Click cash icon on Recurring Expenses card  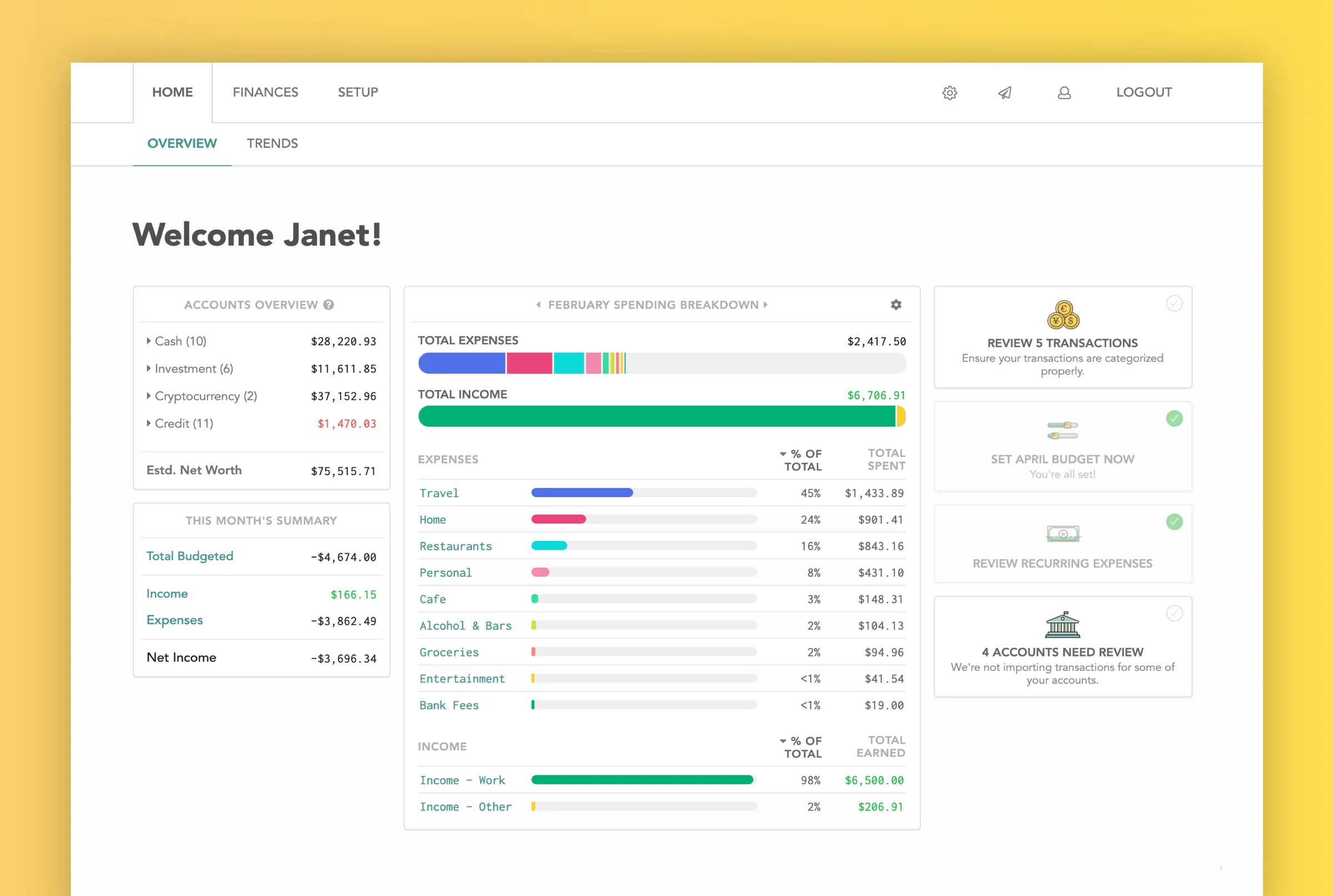coord(1063,534)
